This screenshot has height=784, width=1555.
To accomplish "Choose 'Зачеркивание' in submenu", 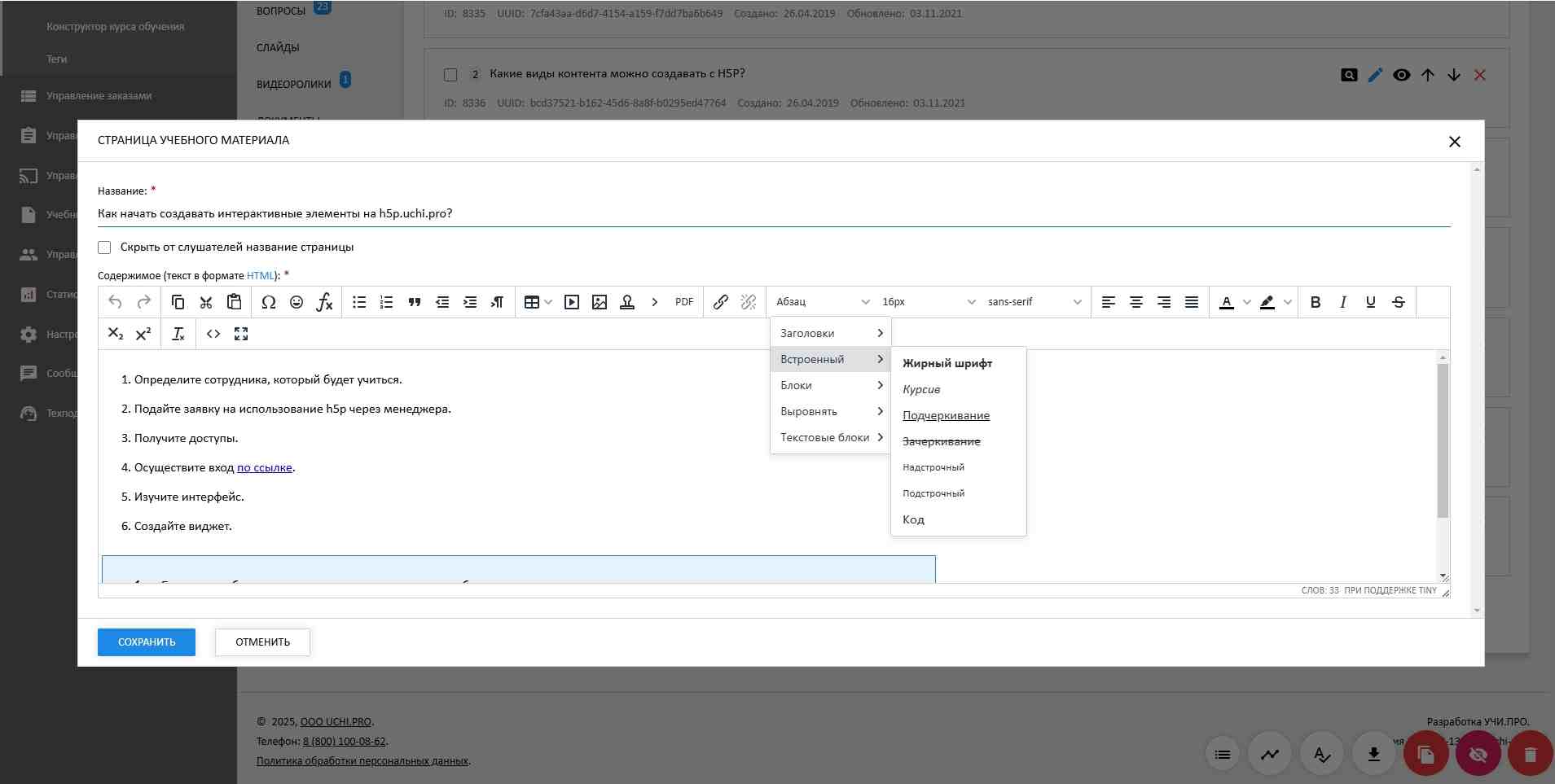I will (x=959, y=441).
